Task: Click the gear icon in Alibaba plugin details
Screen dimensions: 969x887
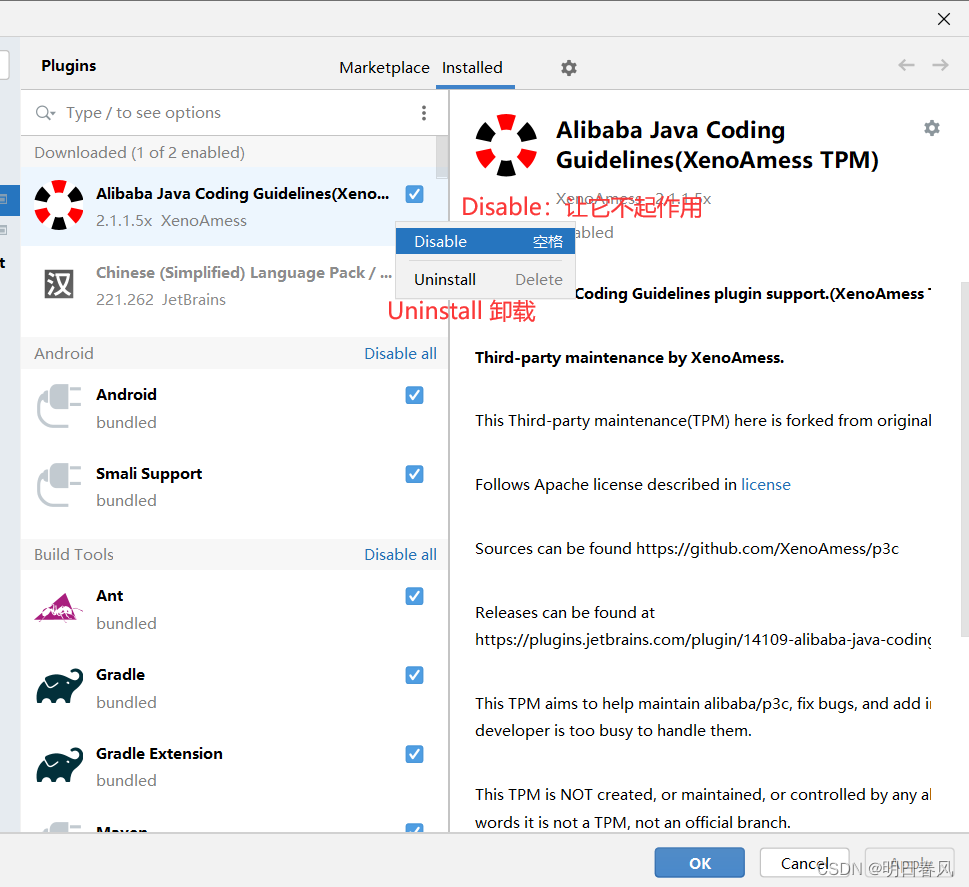Action: [931, 128]
